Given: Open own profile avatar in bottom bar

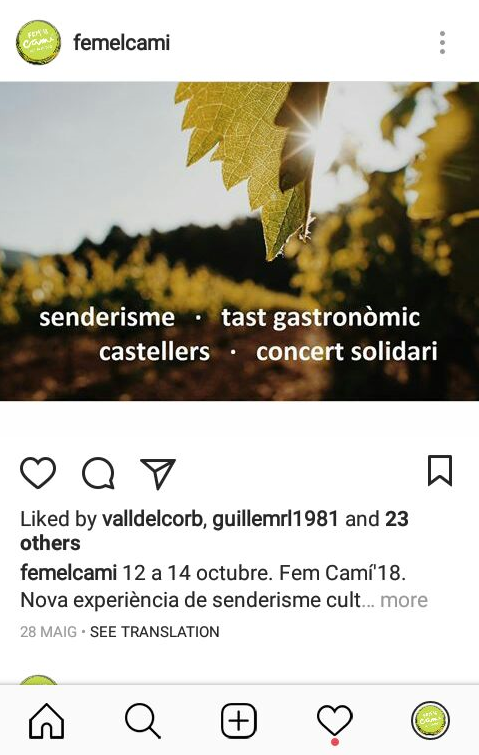Looking at the screenshot, I should (430, 720).
